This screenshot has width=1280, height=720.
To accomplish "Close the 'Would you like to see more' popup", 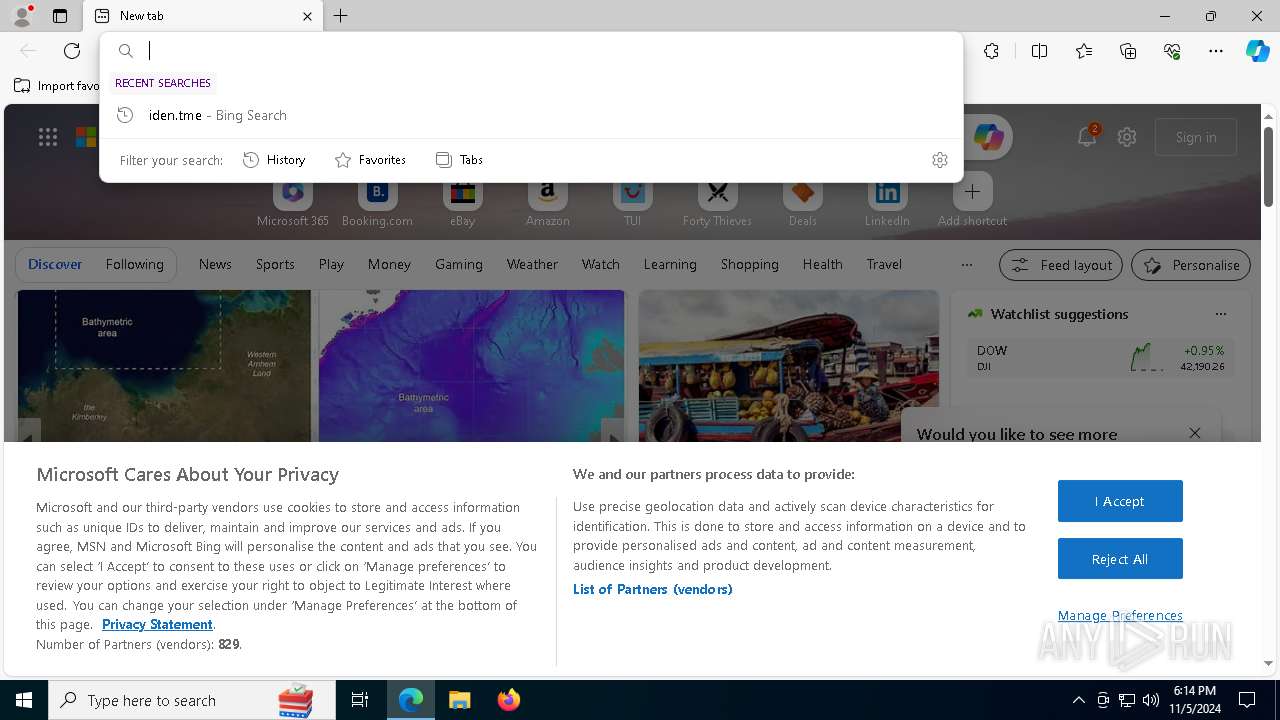I will click(x=1195, y=433).
